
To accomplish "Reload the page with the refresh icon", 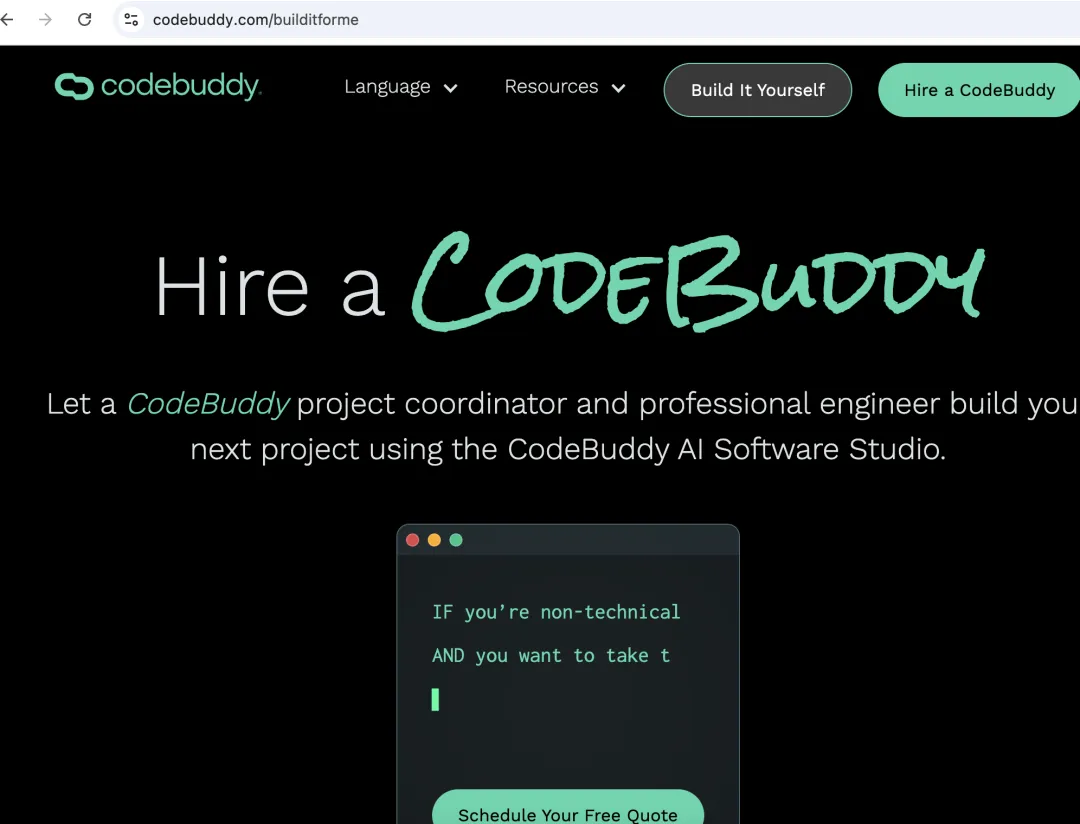I will [x=85, y=19].
